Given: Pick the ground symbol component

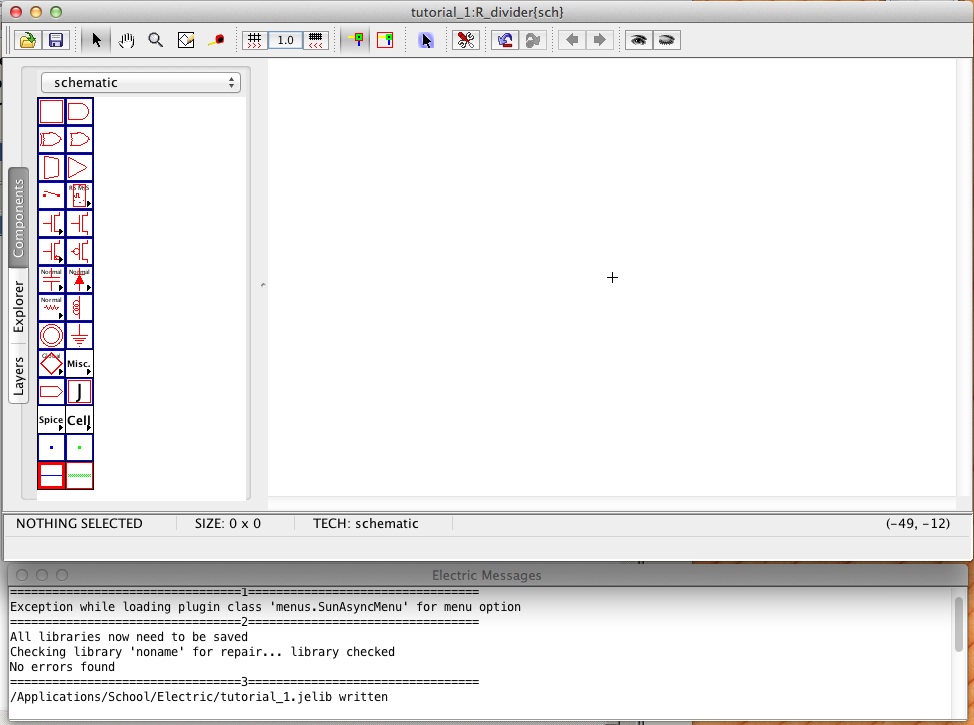Looking at the screenshot, I should tap(79, 335).
